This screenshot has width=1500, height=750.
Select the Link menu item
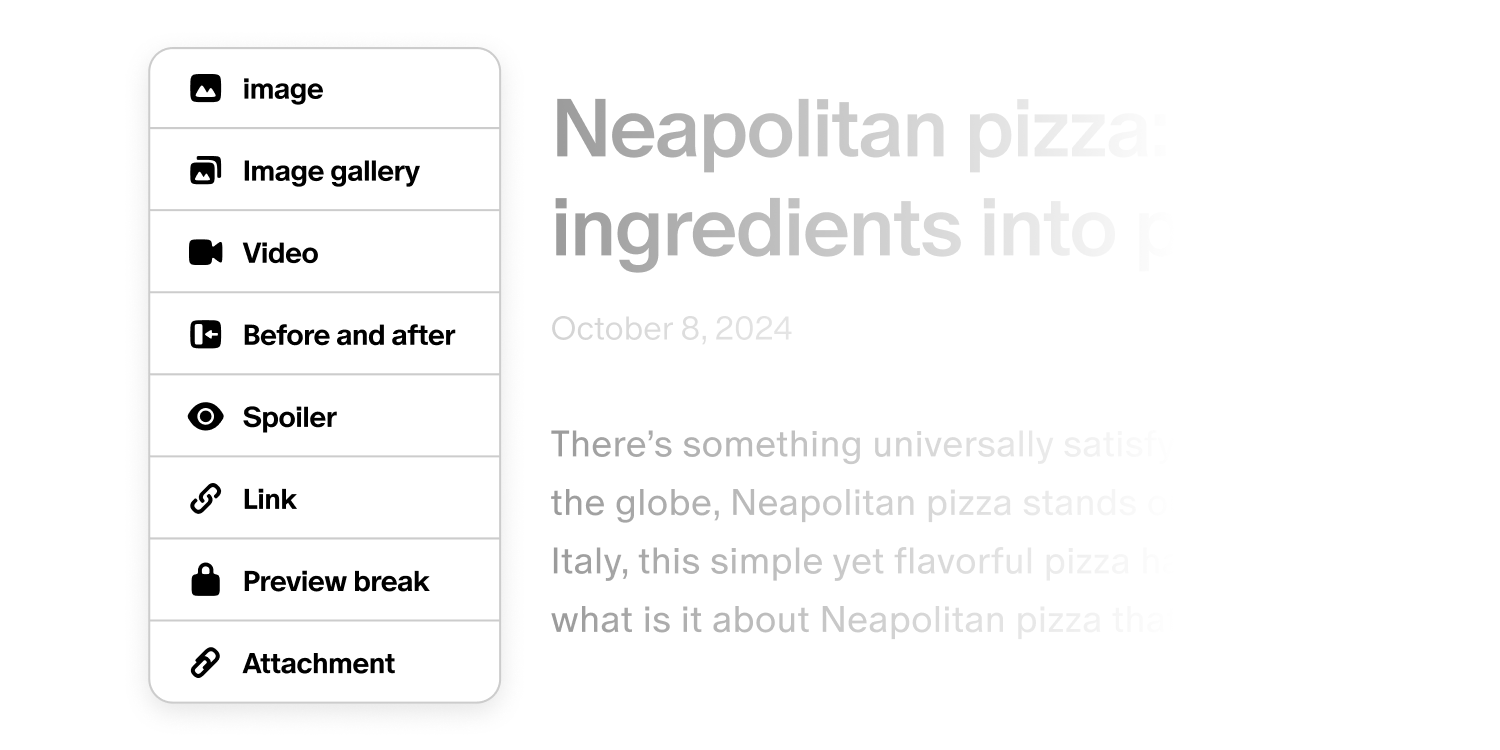click(x=270, y=499)
